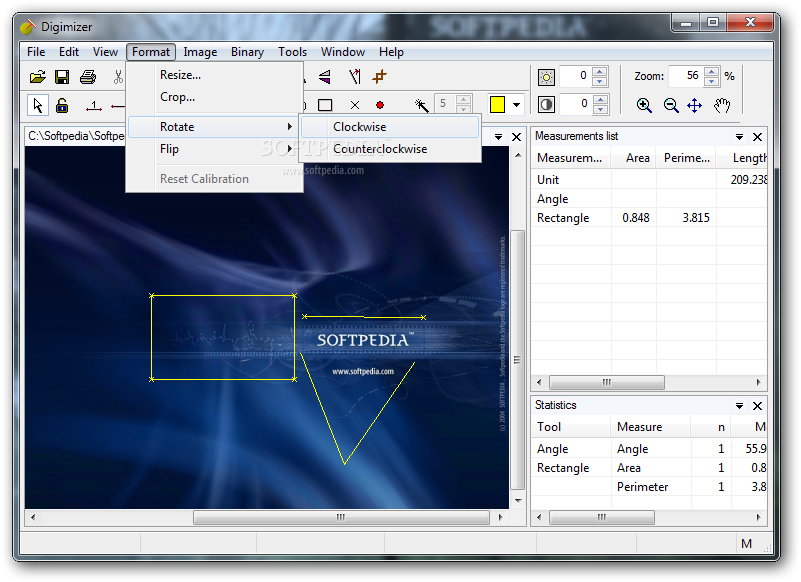Increase the brightness value with up arrow
Screen dimensions: 801x582
[x=600, y=72]
